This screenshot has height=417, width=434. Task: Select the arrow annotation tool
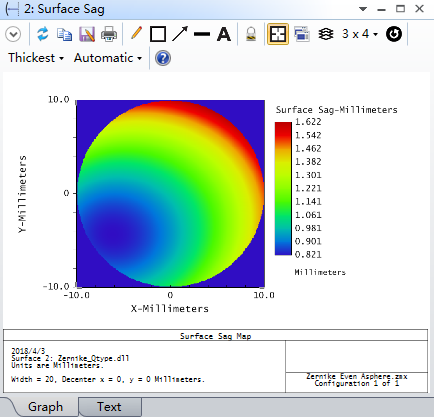pyautogui.click(x=180, y=34)
